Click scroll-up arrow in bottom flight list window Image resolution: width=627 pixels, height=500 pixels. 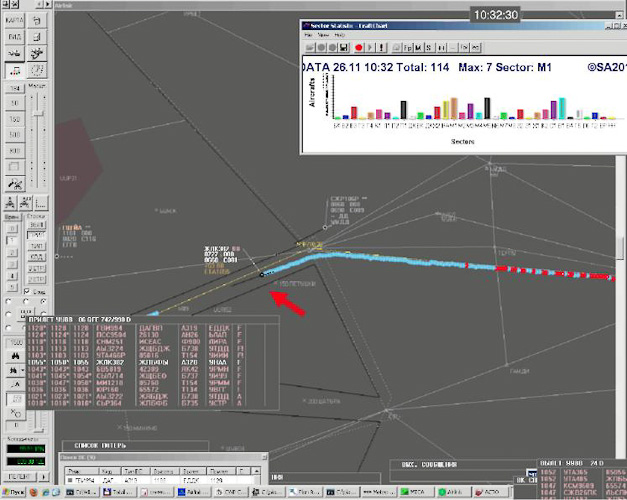257,471
